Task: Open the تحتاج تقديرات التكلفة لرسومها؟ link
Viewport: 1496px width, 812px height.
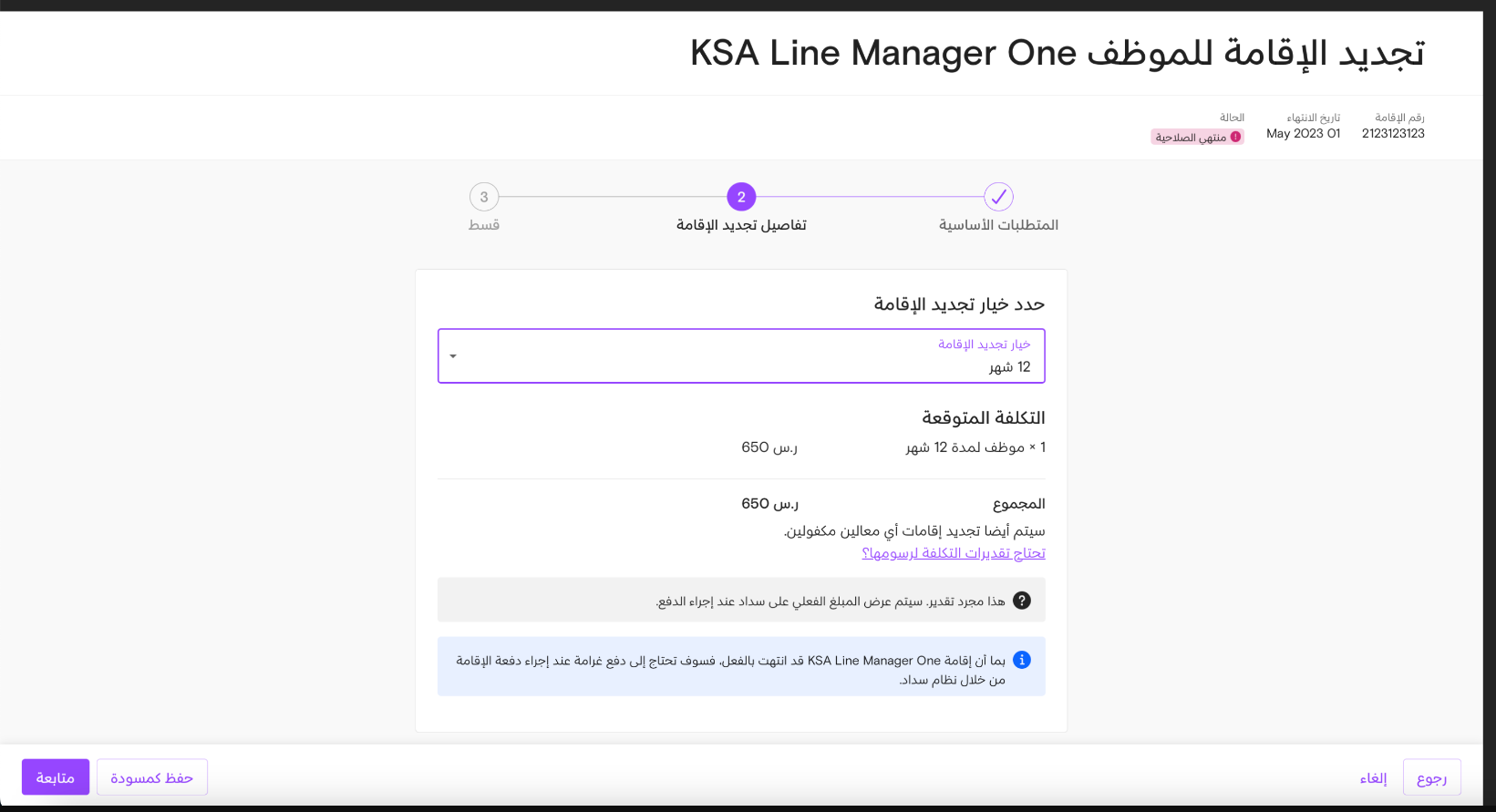Action: pyautogui.click(x=954, y=553)
